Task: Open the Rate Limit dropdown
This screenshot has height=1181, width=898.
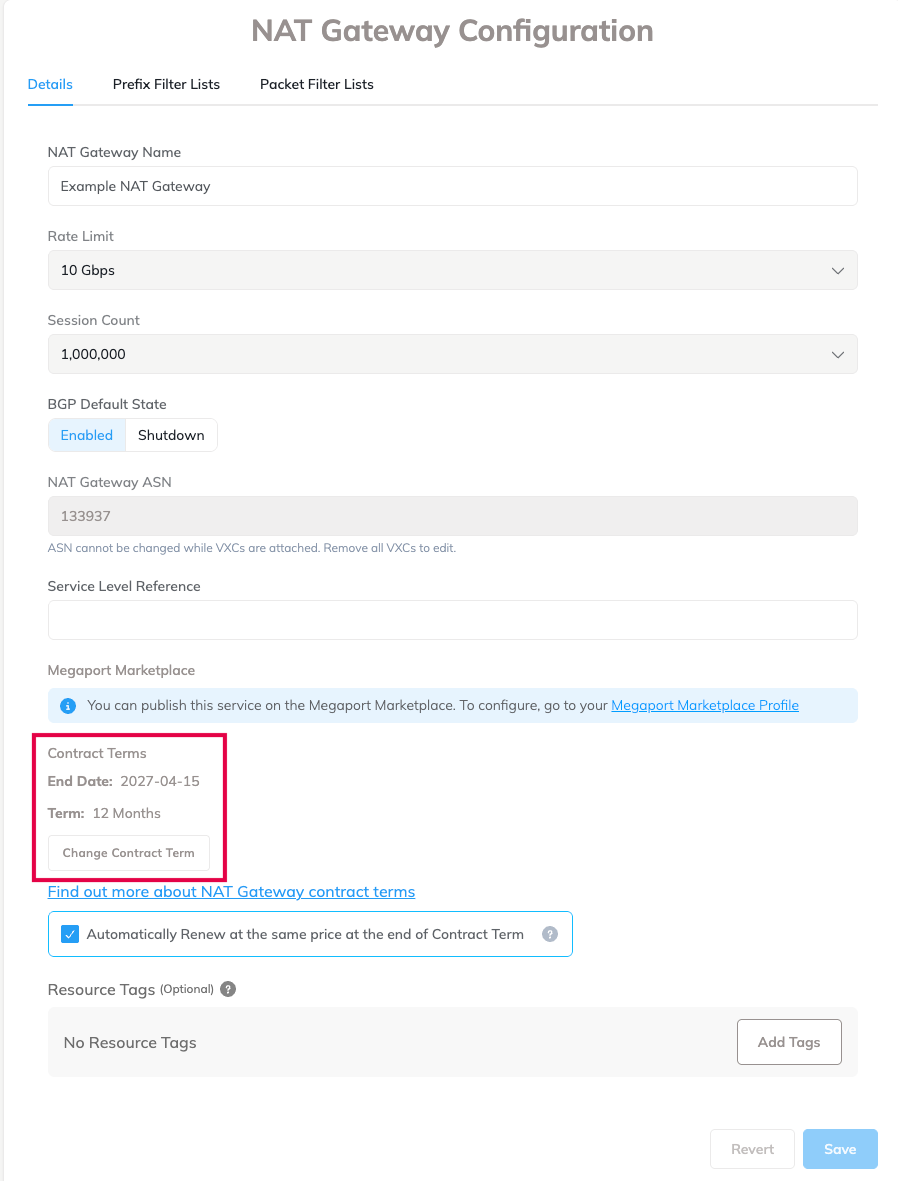Action: coord(452,270)
